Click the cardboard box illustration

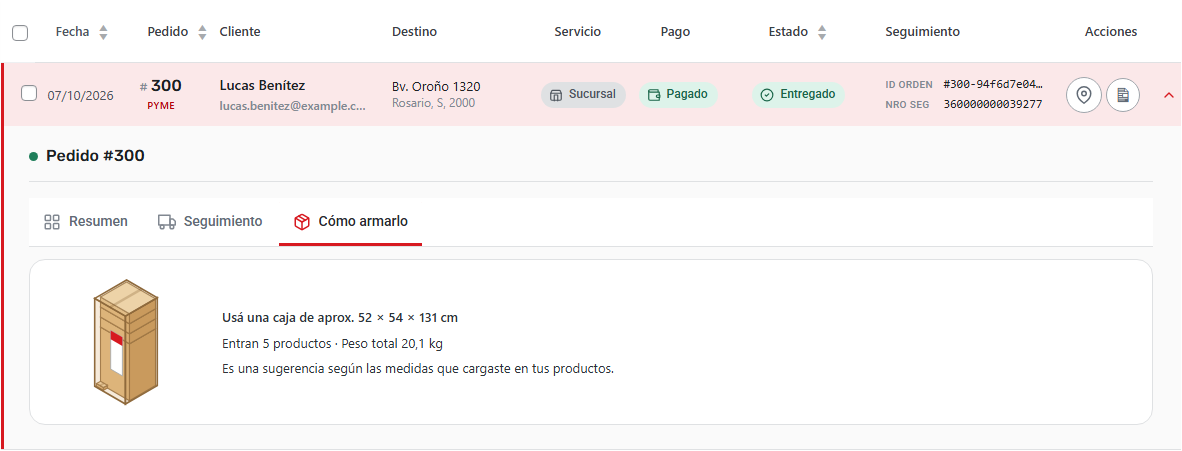tap(126, 342)
